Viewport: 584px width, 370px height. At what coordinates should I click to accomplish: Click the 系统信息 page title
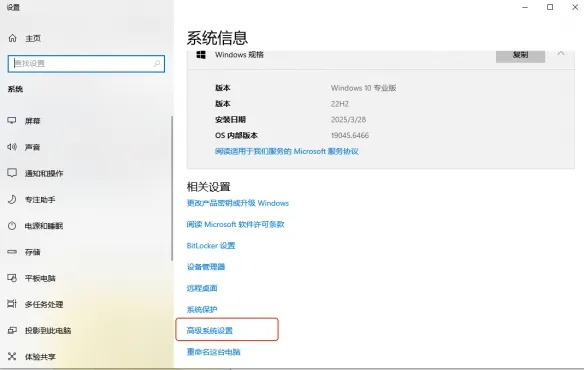[217, 38]
